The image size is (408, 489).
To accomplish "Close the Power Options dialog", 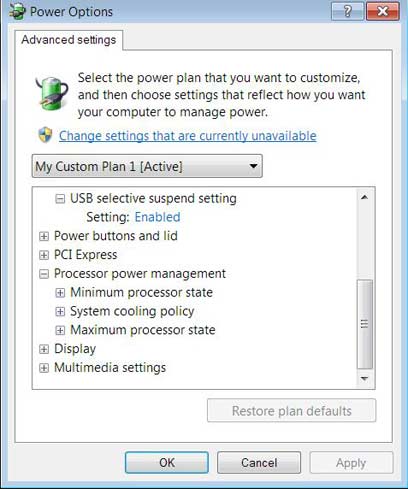I will (383, 11).
